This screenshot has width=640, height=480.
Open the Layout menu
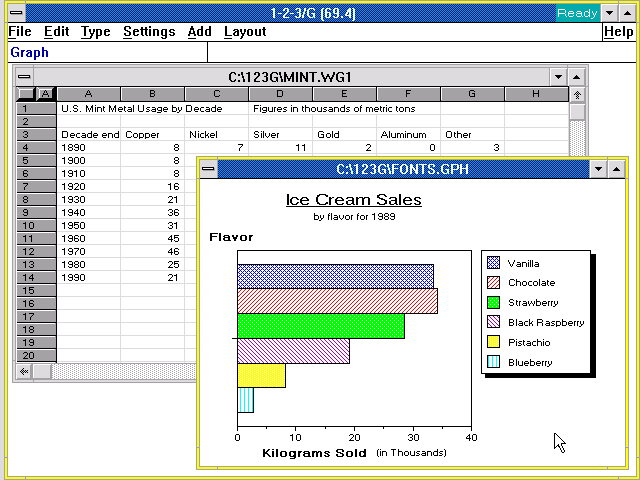click(245, 31)
